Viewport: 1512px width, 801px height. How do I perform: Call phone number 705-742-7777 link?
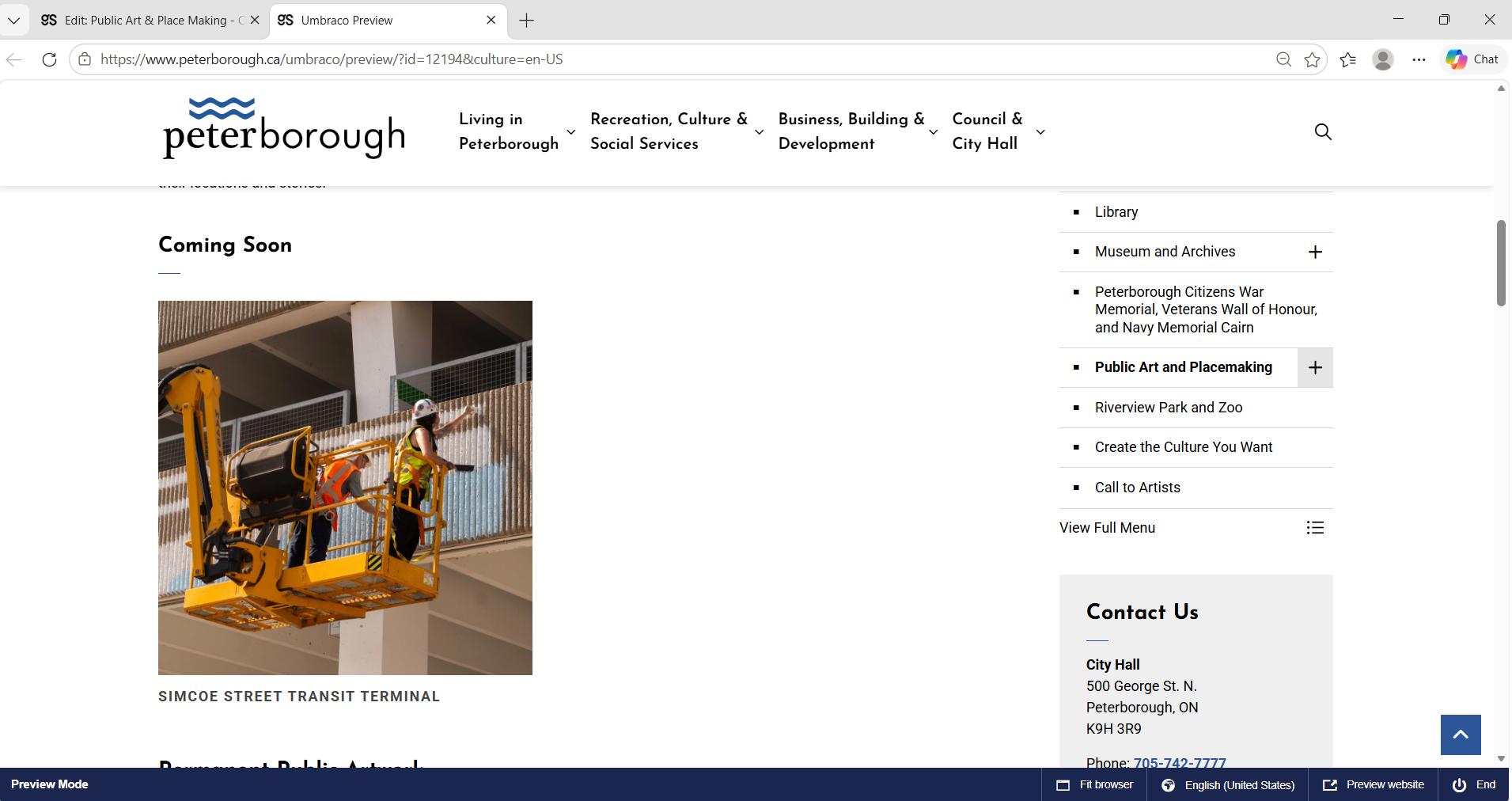coord(1180,764)
